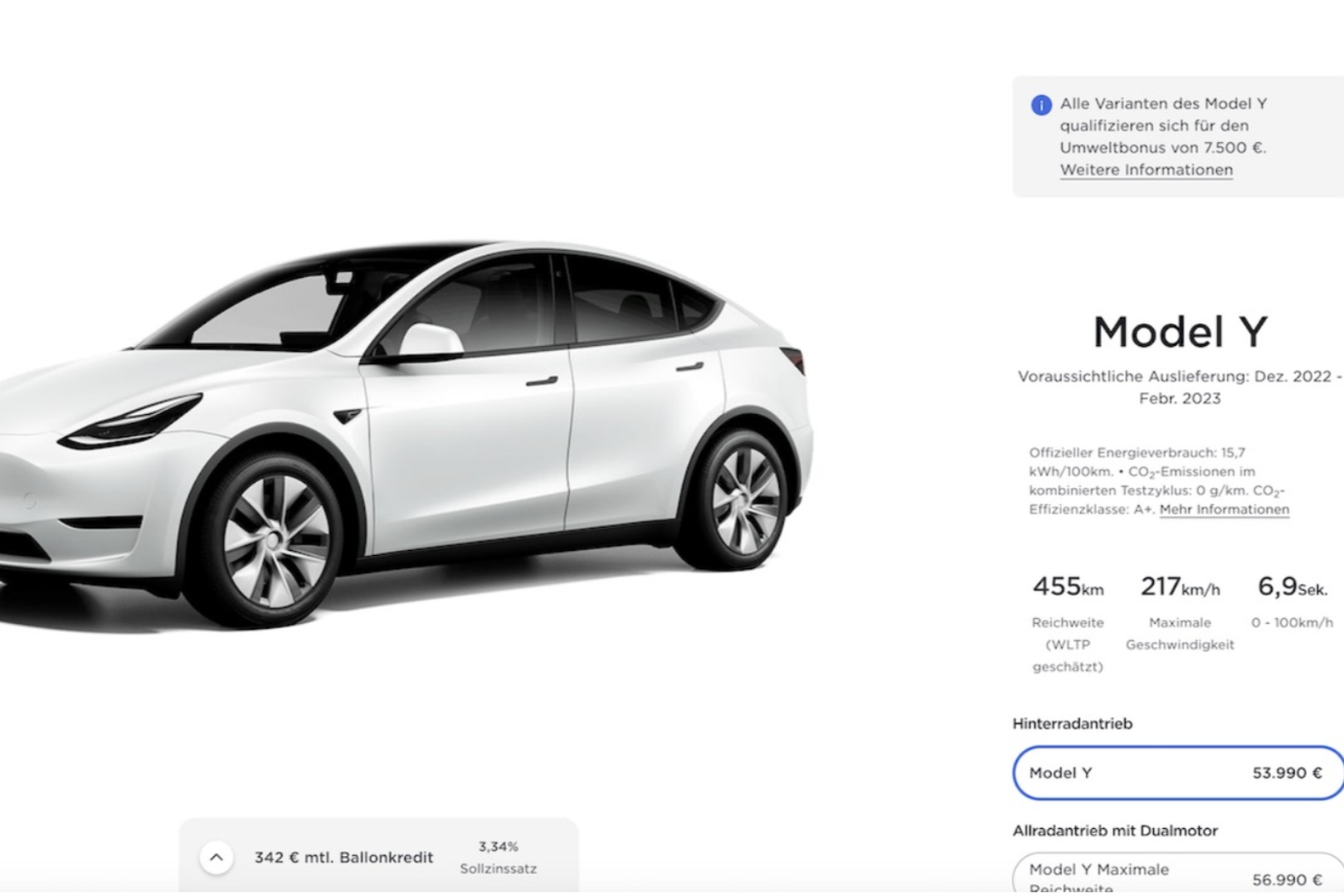1344x896 pixels.
Task: Expand the financing panel with chevron arrow
Action: tap(216, 857)
